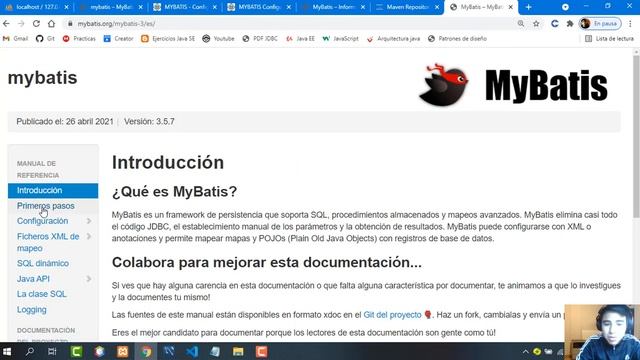Open the Gmail bookmark
640x360 pixels.
click(x=16, y=39)
